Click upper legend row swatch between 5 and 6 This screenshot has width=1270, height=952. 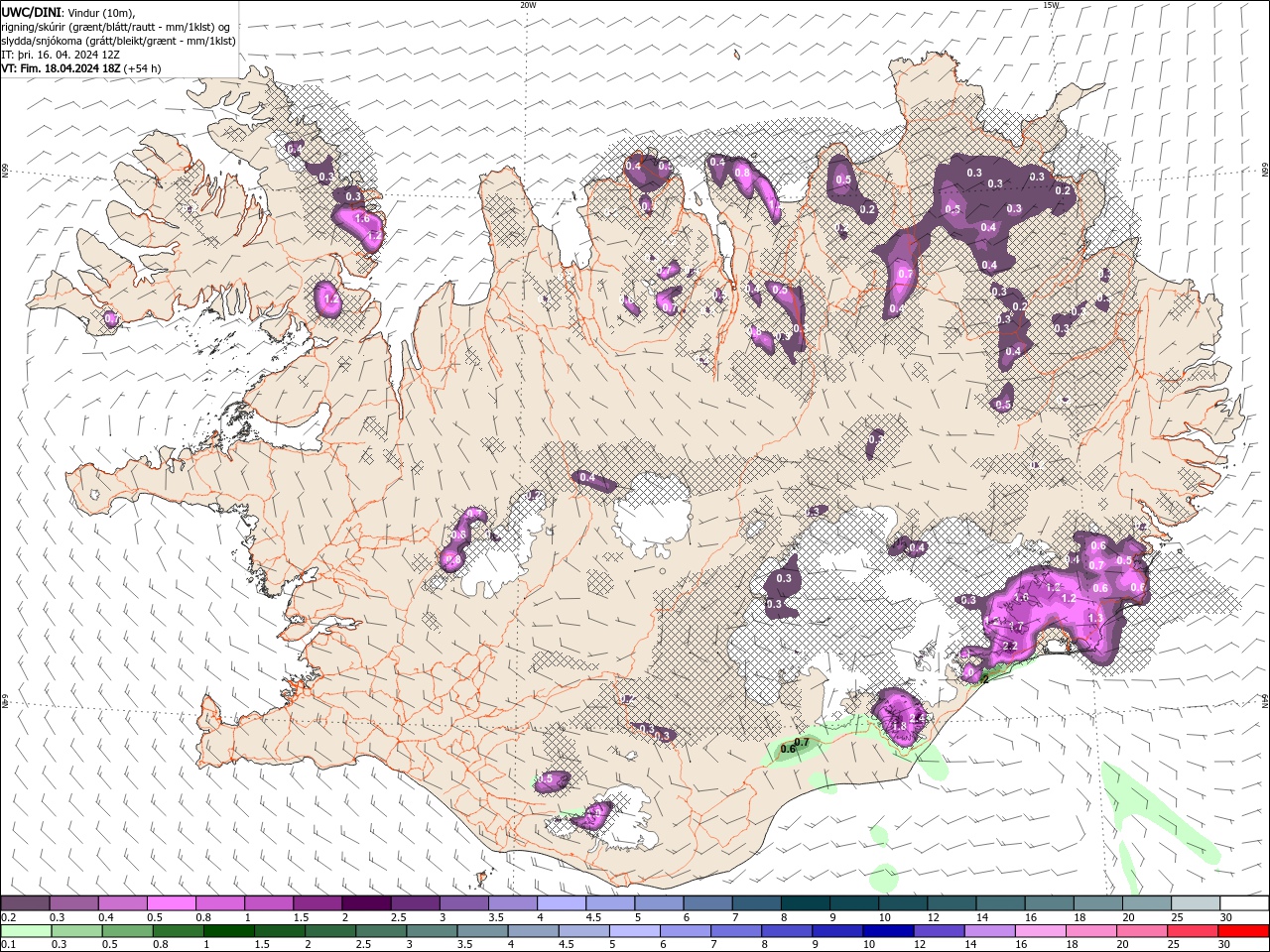click(658, 903)
